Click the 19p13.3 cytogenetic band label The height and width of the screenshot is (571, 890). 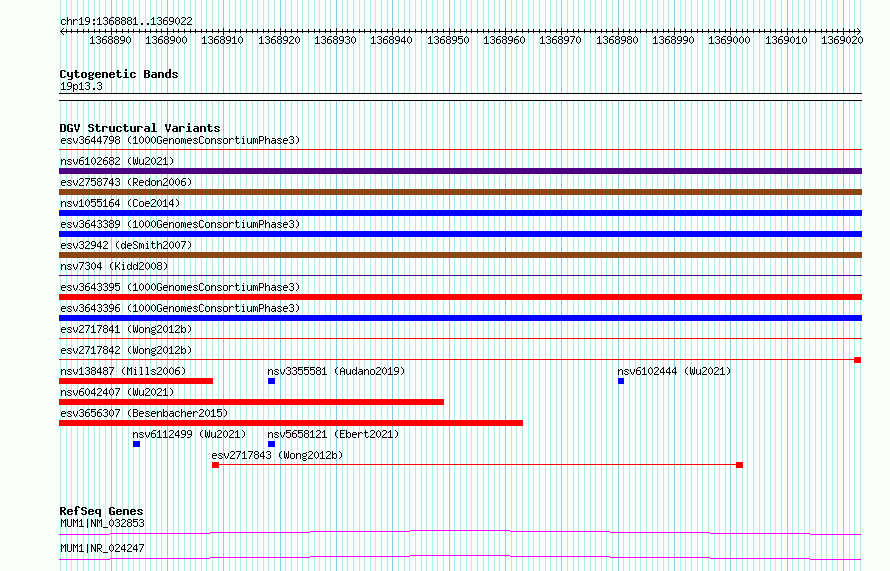click(81, 86)
